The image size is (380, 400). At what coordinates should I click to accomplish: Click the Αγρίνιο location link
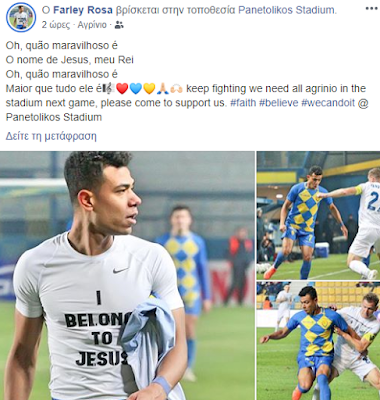click(92, 25)
